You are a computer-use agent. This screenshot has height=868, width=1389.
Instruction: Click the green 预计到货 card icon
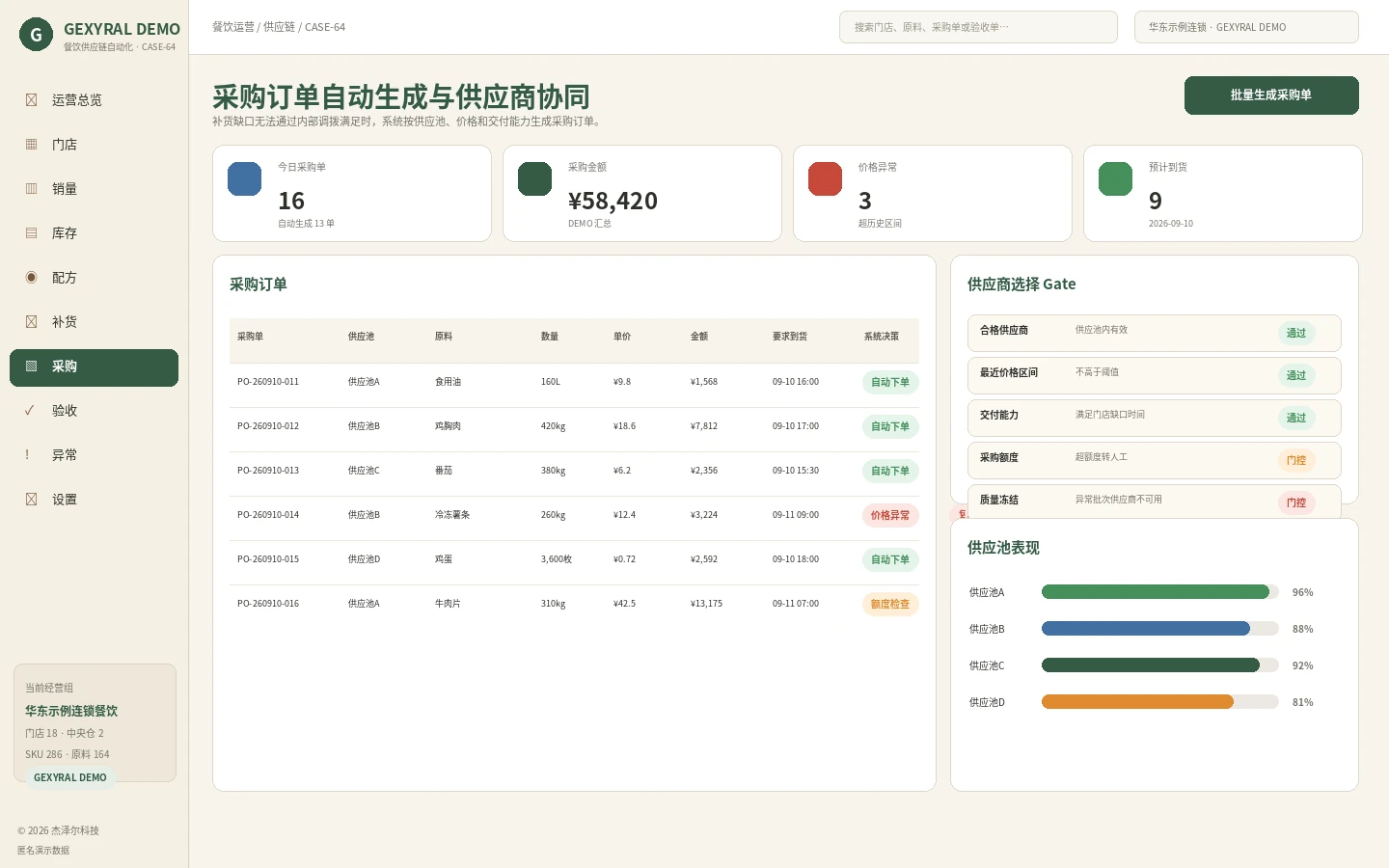click(1116, 179)
